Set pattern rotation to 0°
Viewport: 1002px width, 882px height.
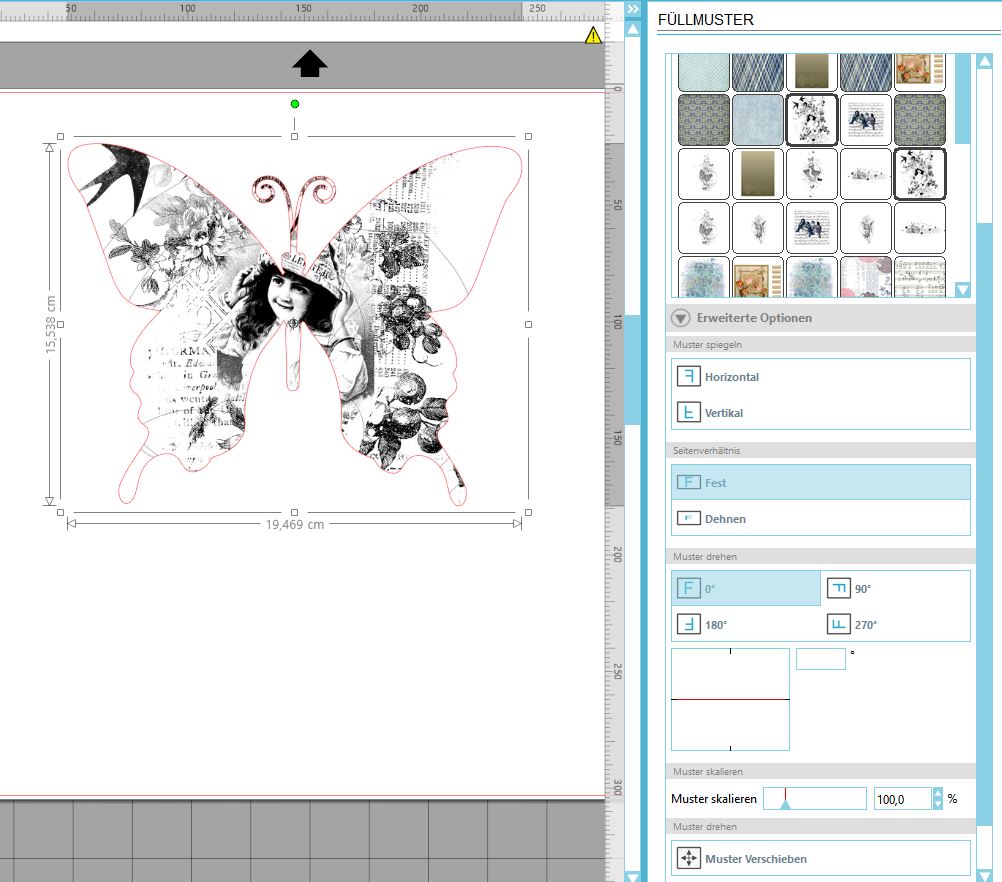[746, 588]
